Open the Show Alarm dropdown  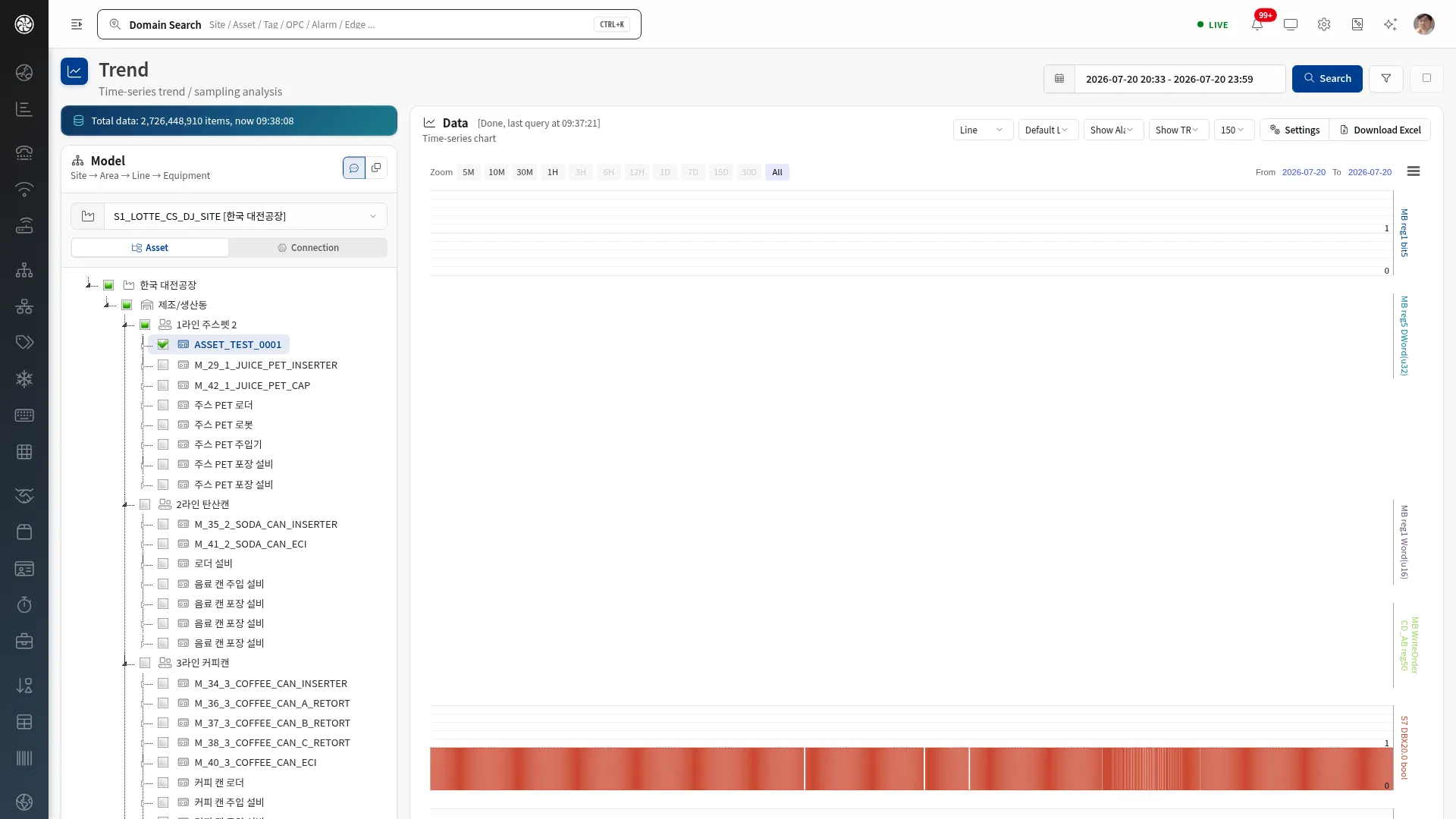tap(1113, 130)
